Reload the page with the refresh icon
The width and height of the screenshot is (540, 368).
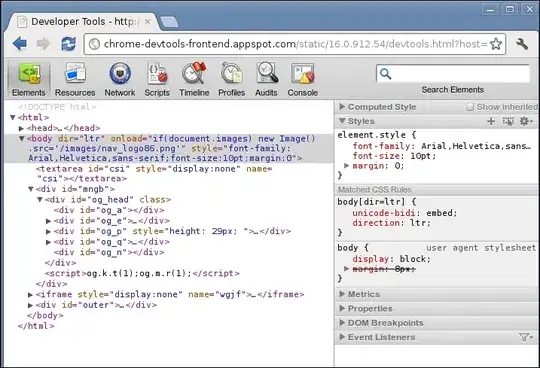tap(69, 44)
